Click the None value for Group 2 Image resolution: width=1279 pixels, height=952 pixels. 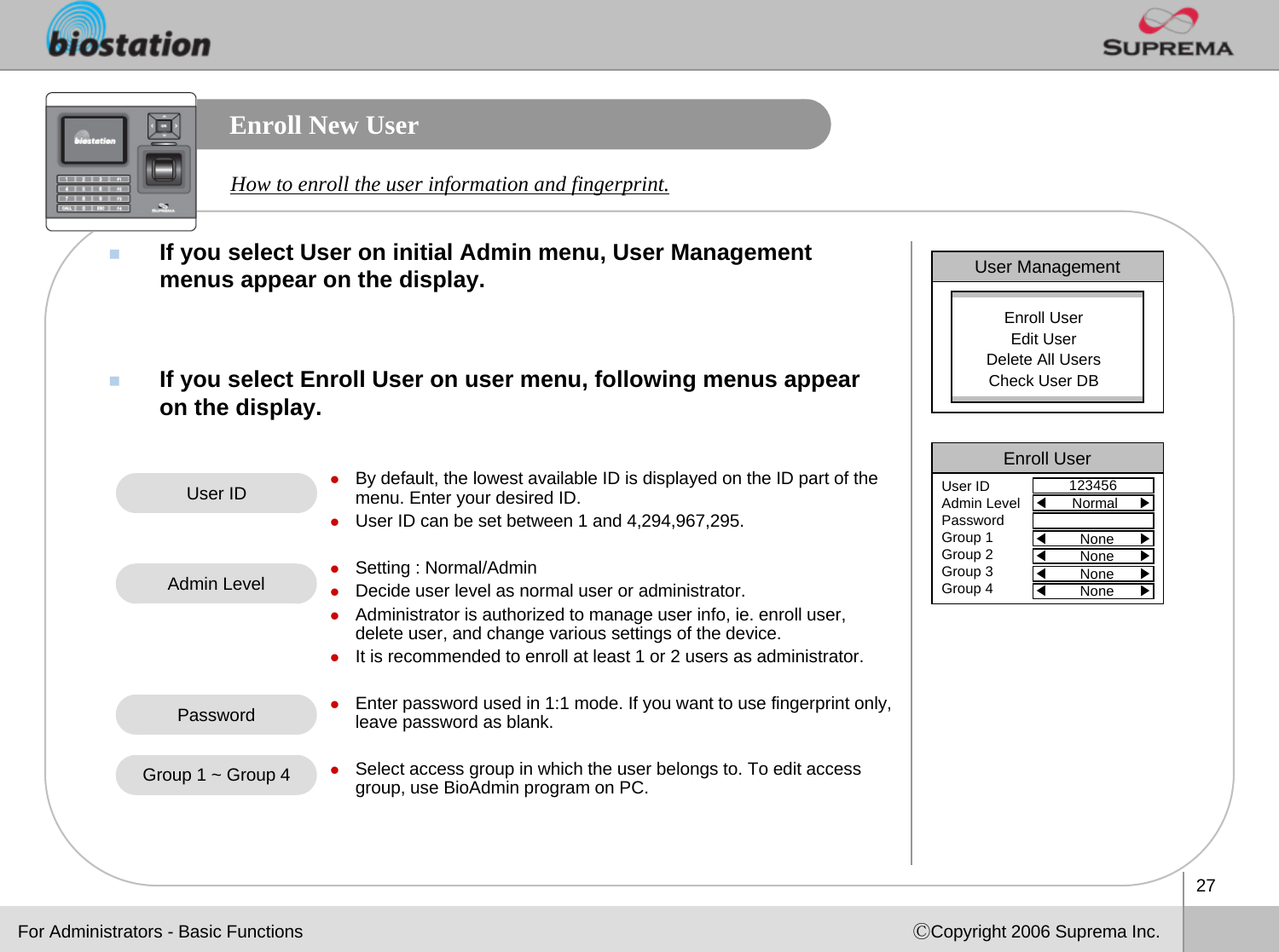point(1097,557)
